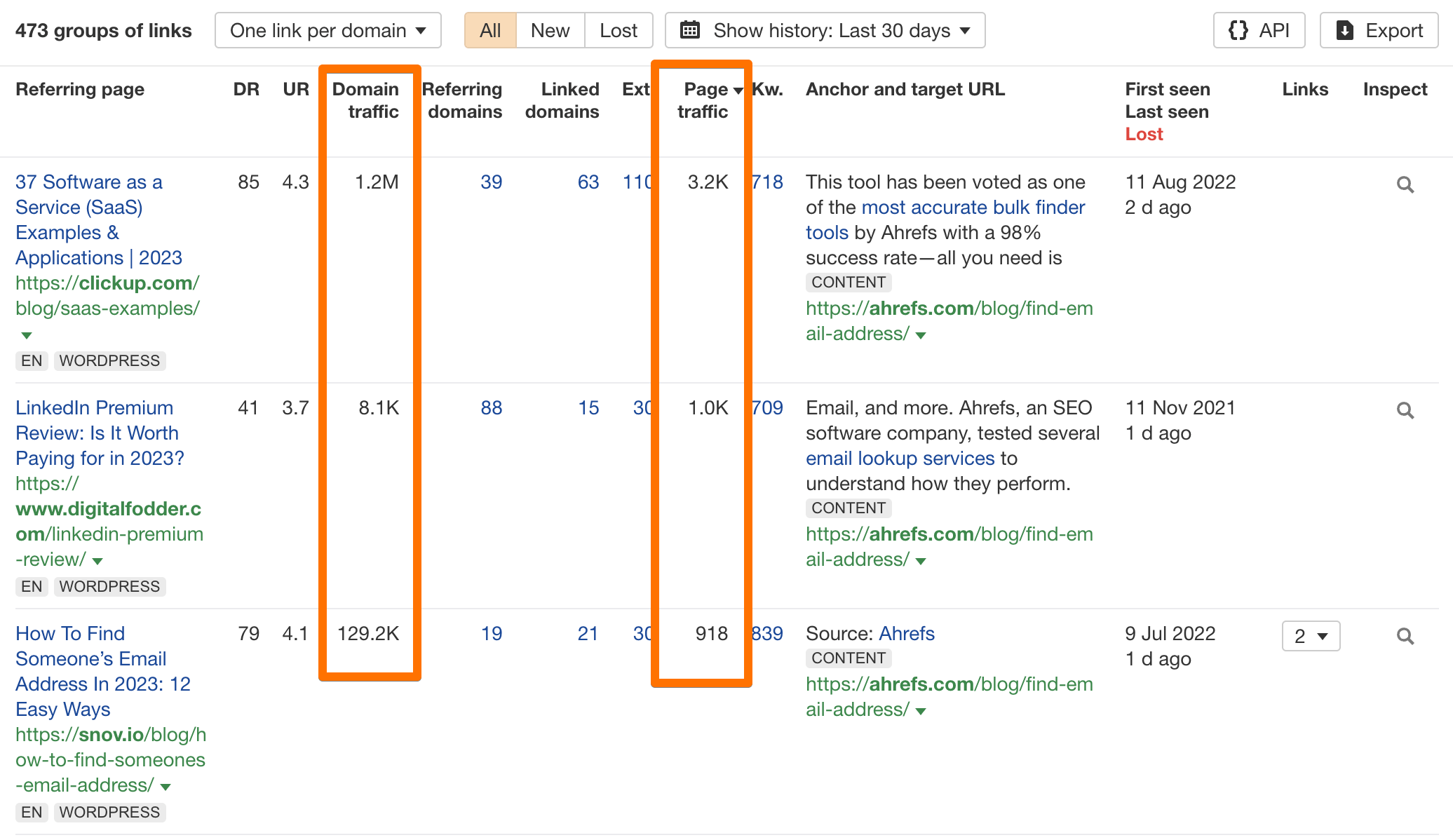Image resolution: width=1453 pixels, height=840 pixels.
Task: Click the 718 keywords link in first row
Action: pos(768,182)
